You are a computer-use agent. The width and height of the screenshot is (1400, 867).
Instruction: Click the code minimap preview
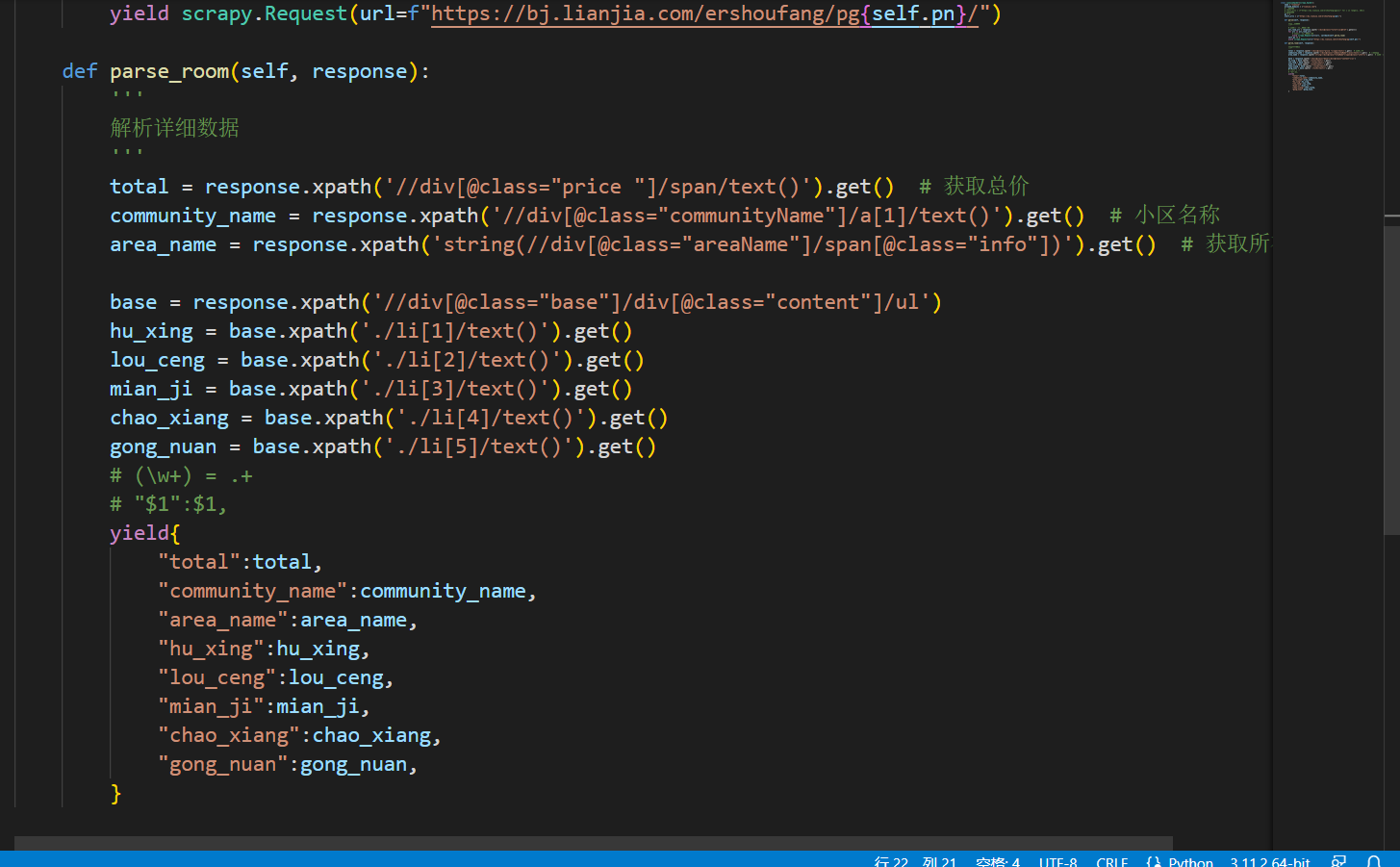point(1333,48)
